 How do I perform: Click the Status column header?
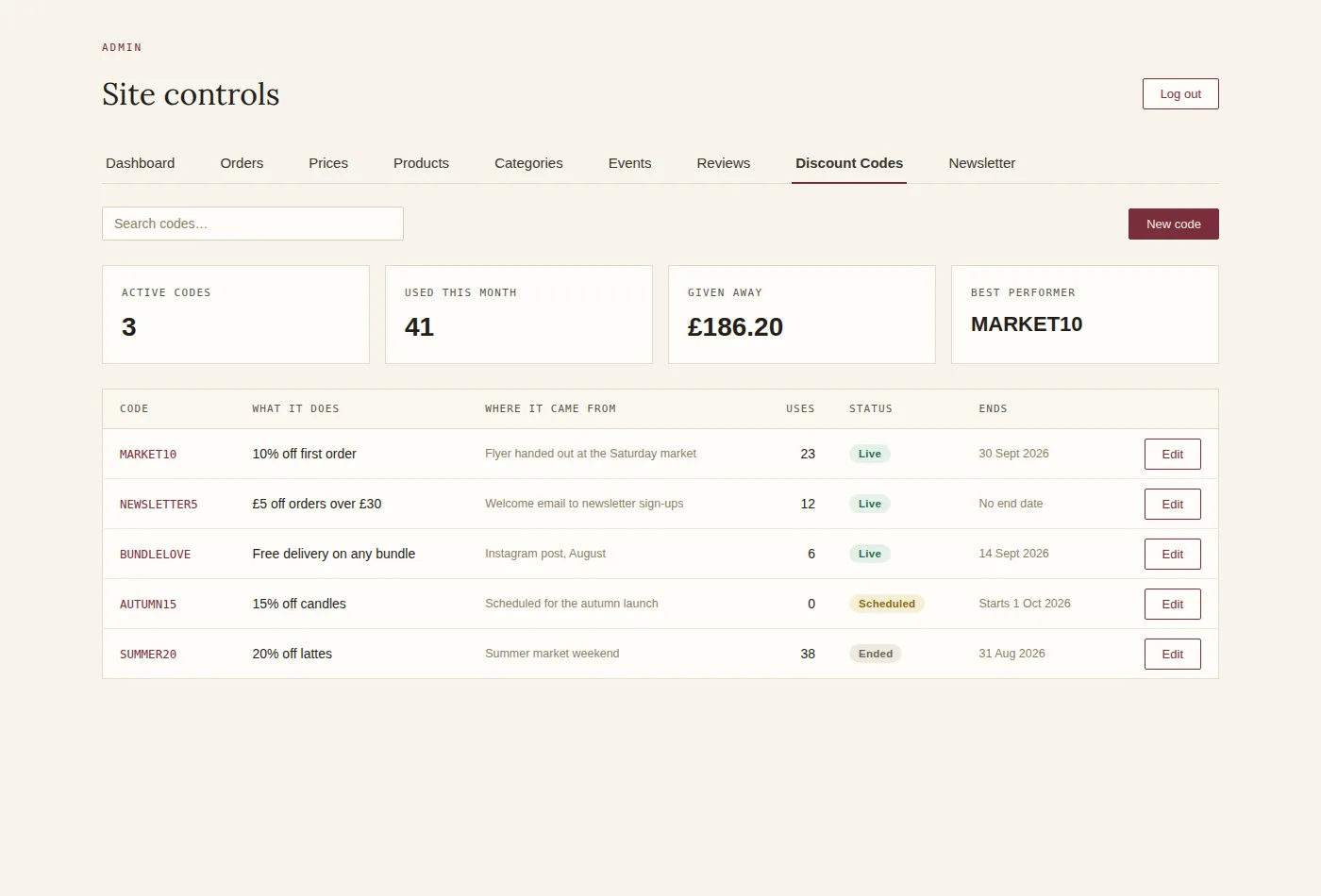(871, 409)
